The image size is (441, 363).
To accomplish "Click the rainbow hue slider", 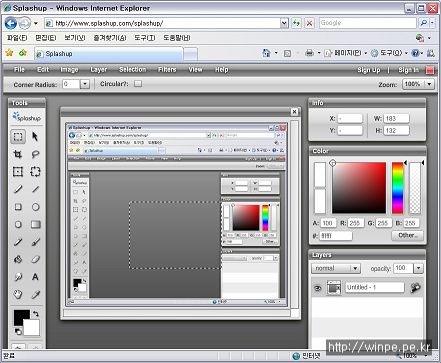I will 398,188.
